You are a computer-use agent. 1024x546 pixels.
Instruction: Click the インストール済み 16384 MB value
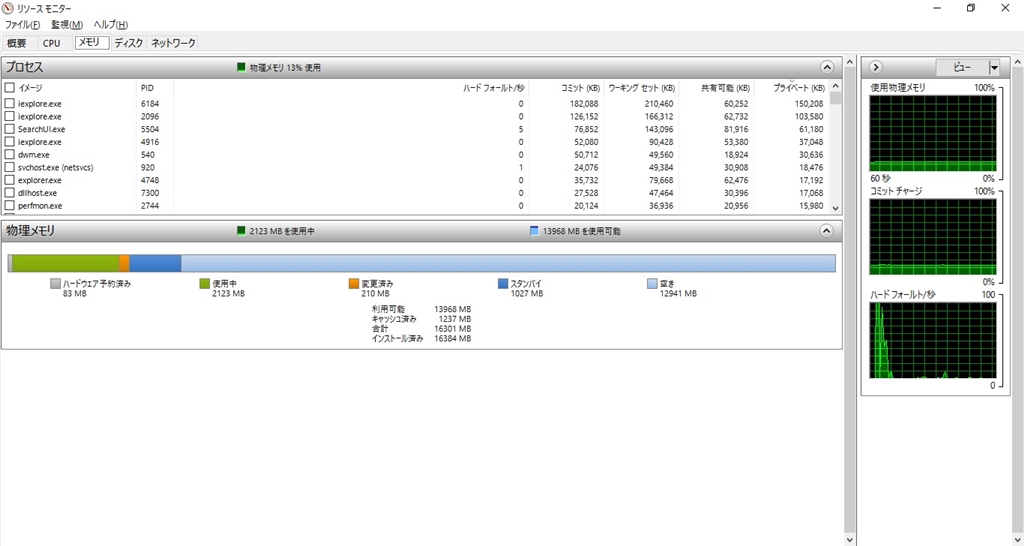click(x=452, y=338)
